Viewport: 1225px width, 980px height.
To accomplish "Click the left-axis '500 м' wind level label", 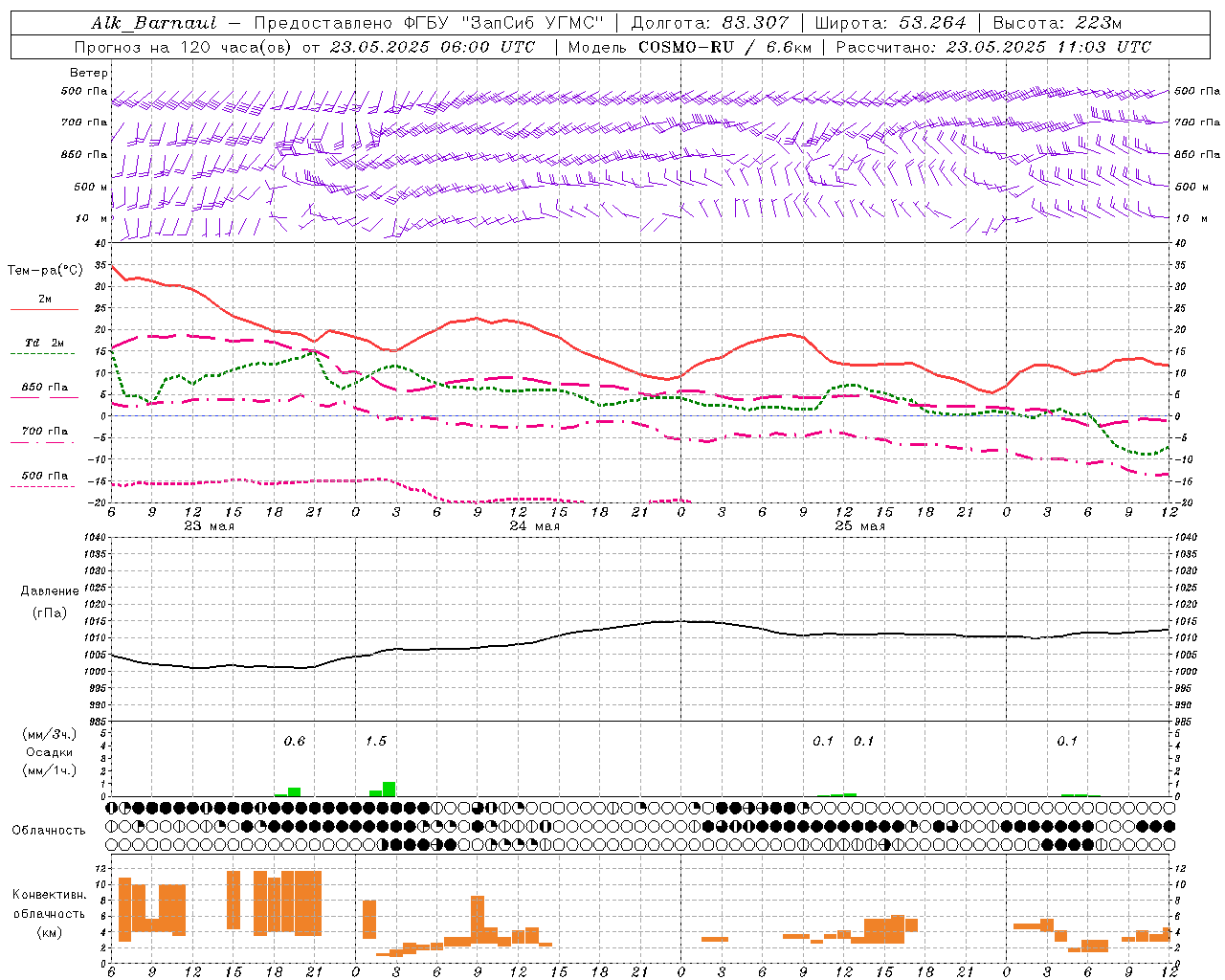I will [89, 187].
